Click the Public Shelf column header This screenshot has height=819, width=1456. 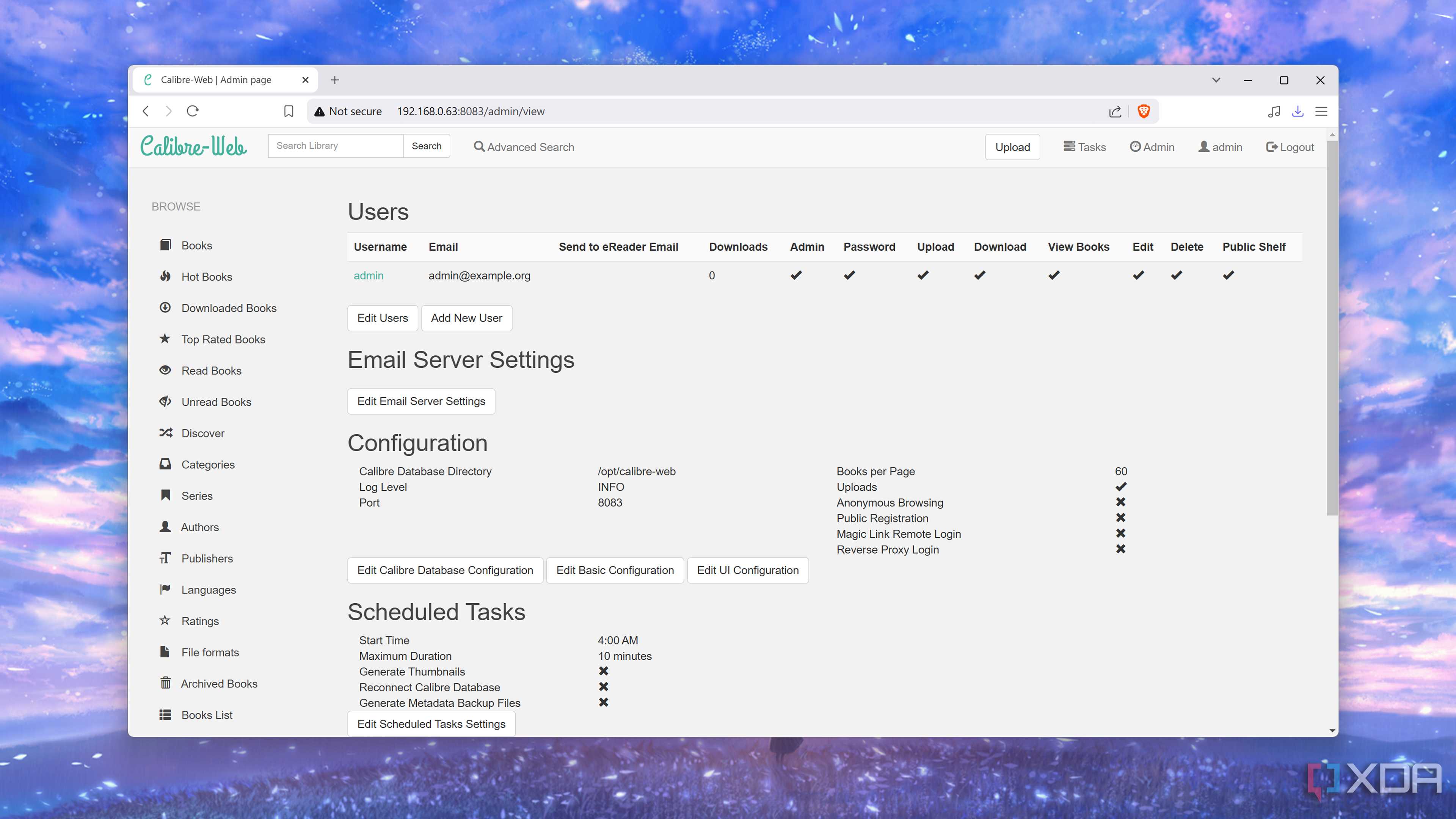(x=1254, y=247)
